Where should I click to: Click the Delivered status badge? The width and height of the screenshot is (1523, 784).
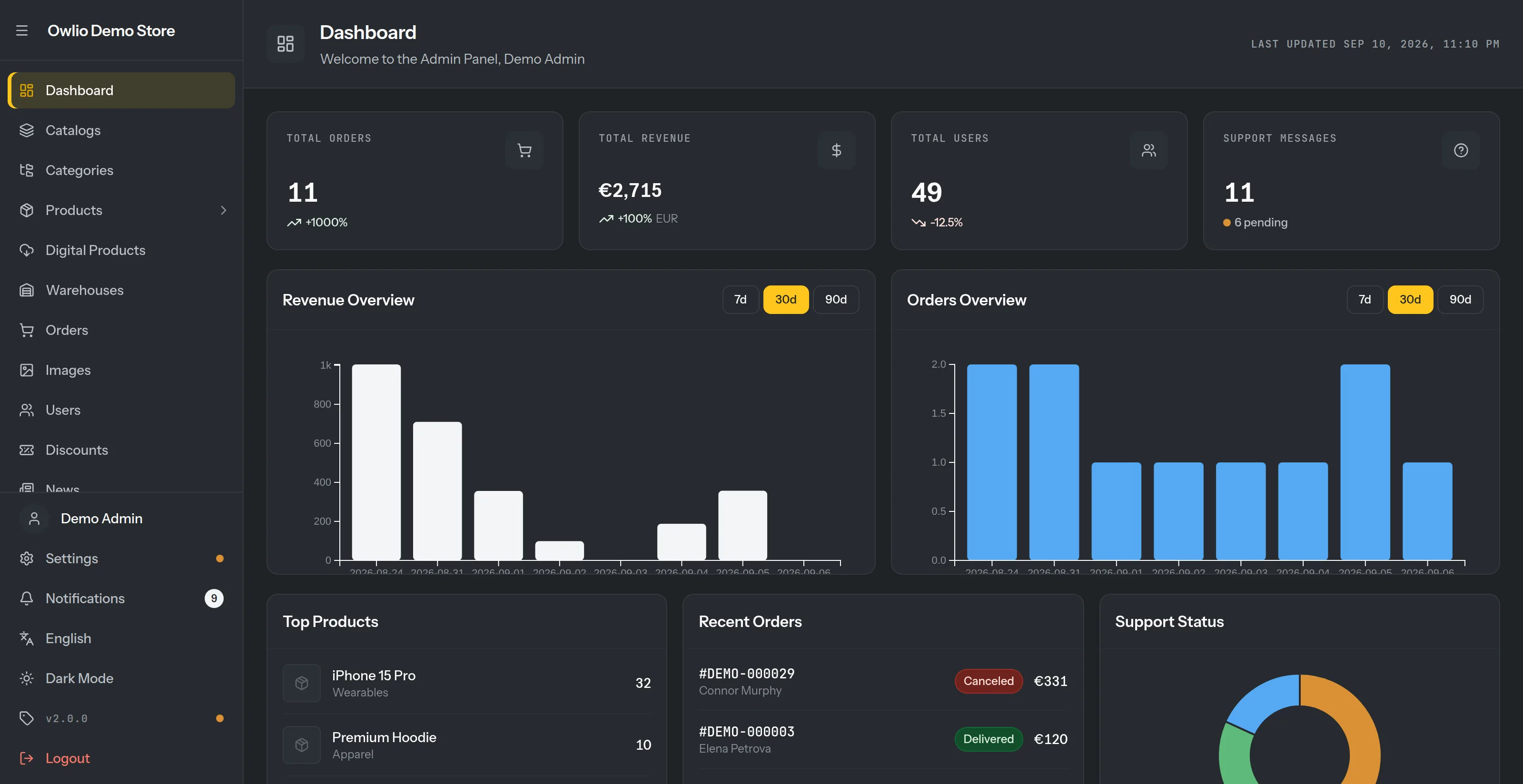pos(989,739)
